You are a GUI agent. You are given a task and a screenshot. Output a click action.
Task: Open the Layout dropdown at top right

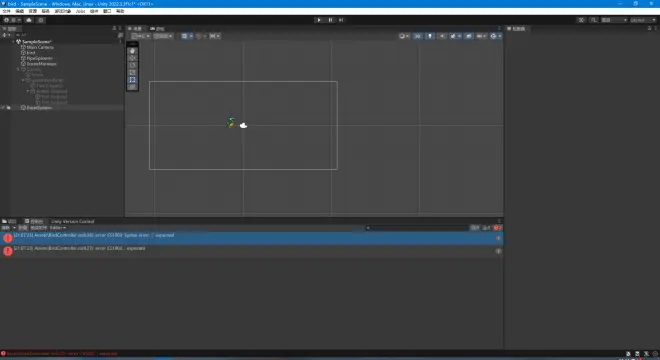(643, 20)
